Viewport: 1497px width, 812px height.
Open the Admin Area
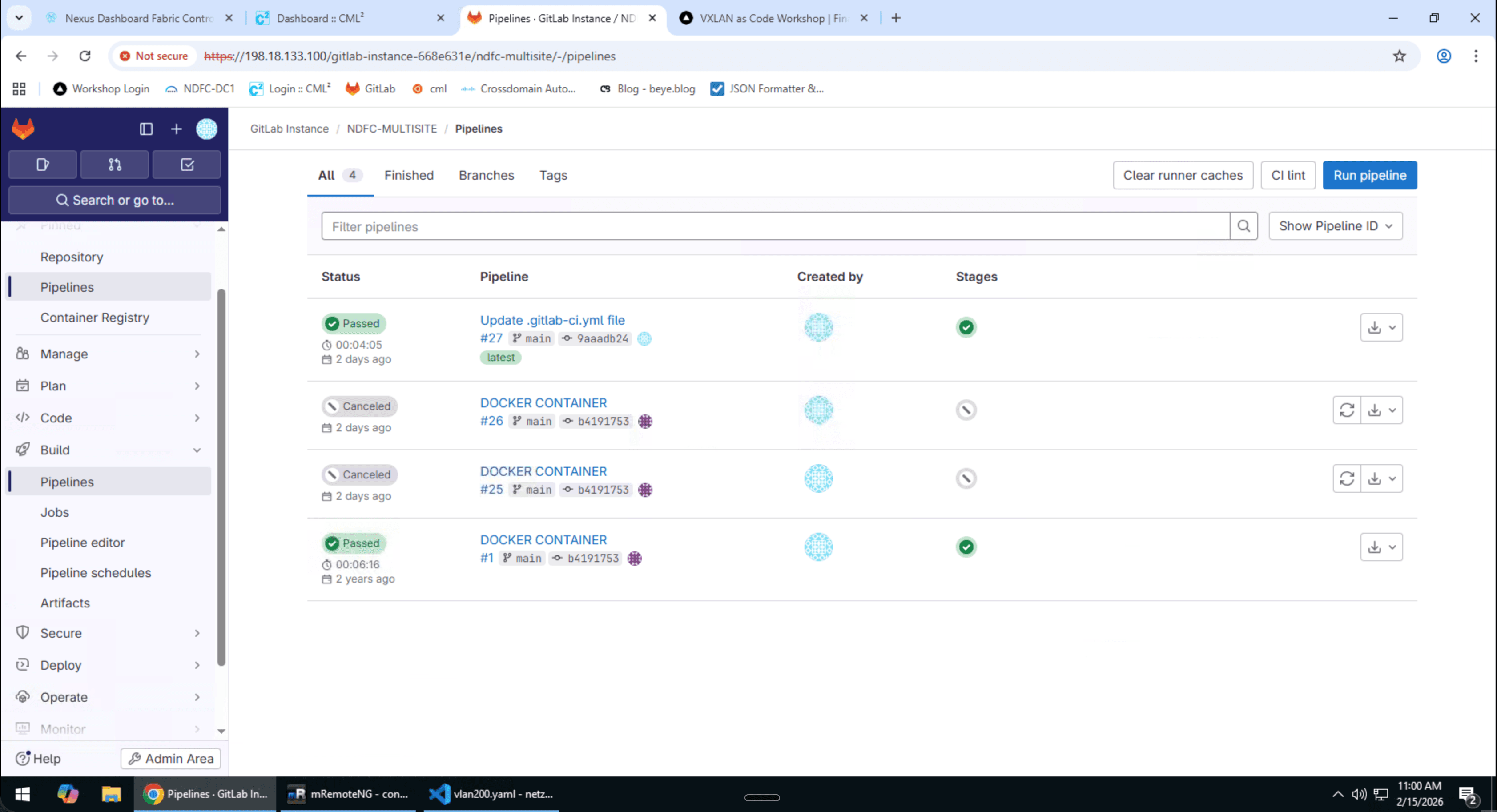170,759
